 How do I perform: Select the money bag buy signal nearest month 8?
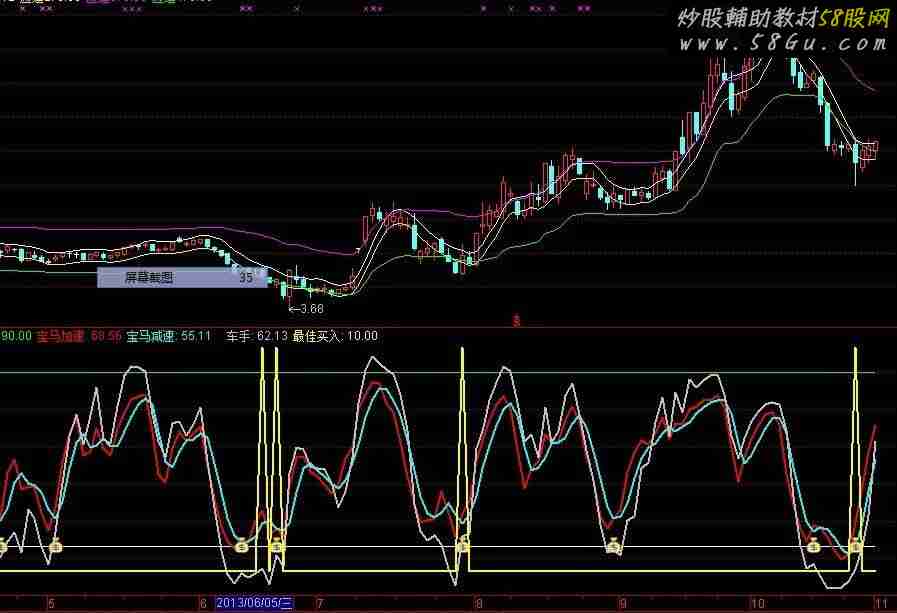463,546
